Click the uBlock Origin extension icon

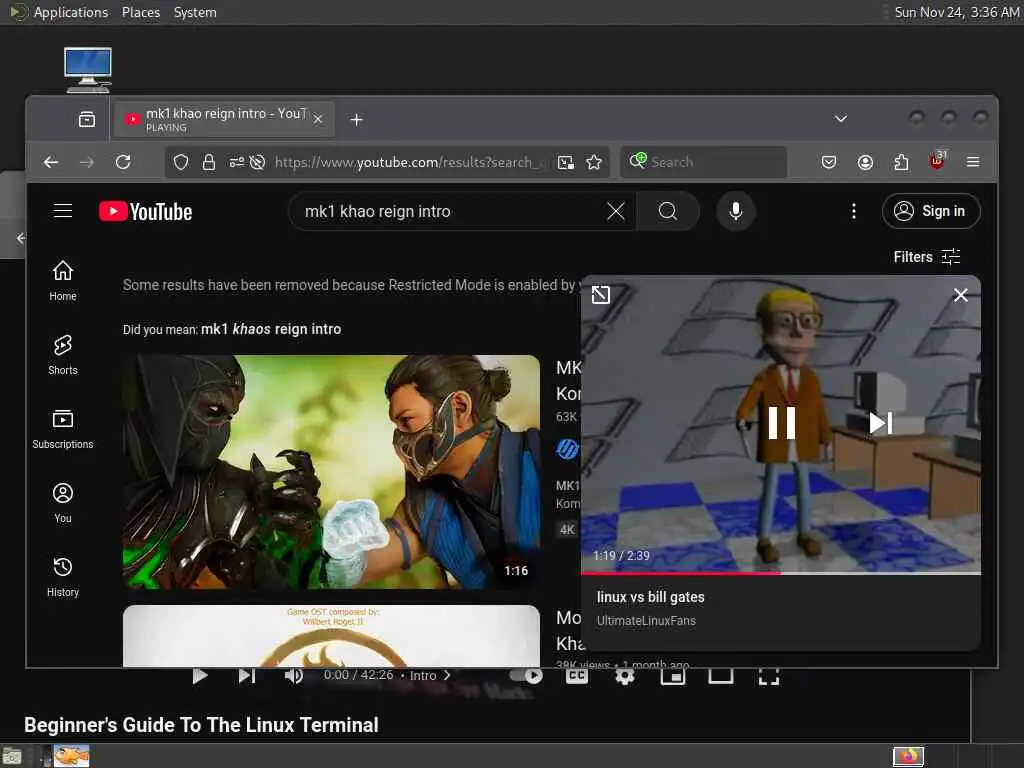point(937,161)
